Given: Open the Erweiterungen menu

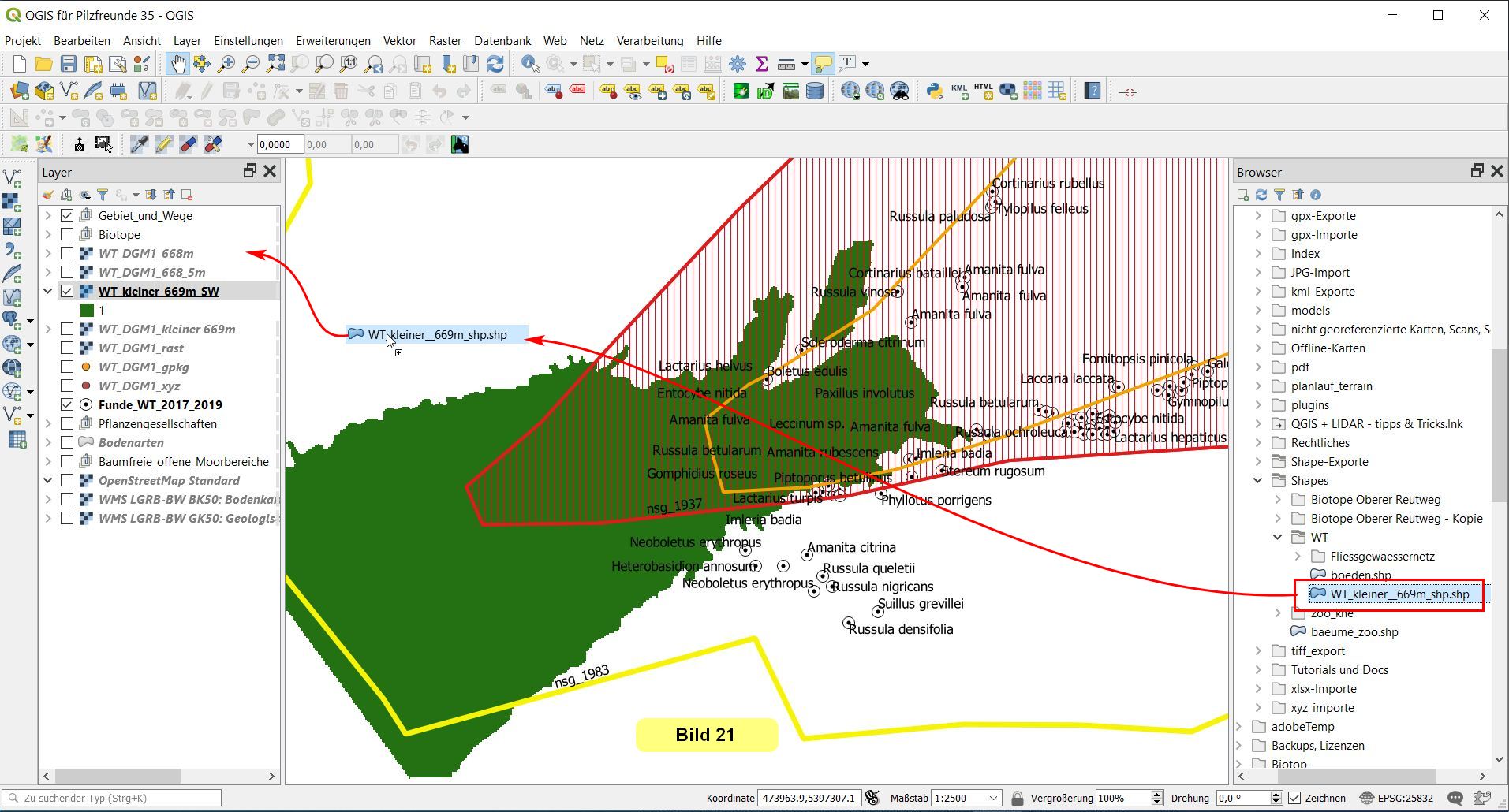Looking at the screenshot, I should tap(333, 41).
